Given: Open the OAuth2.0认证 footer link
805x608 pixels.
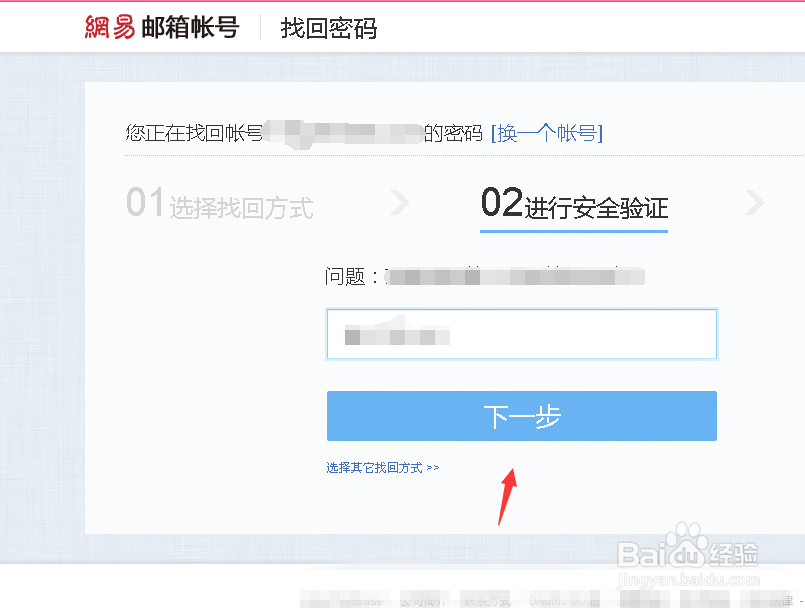Looking at the screenshot, I should point(564,600).
